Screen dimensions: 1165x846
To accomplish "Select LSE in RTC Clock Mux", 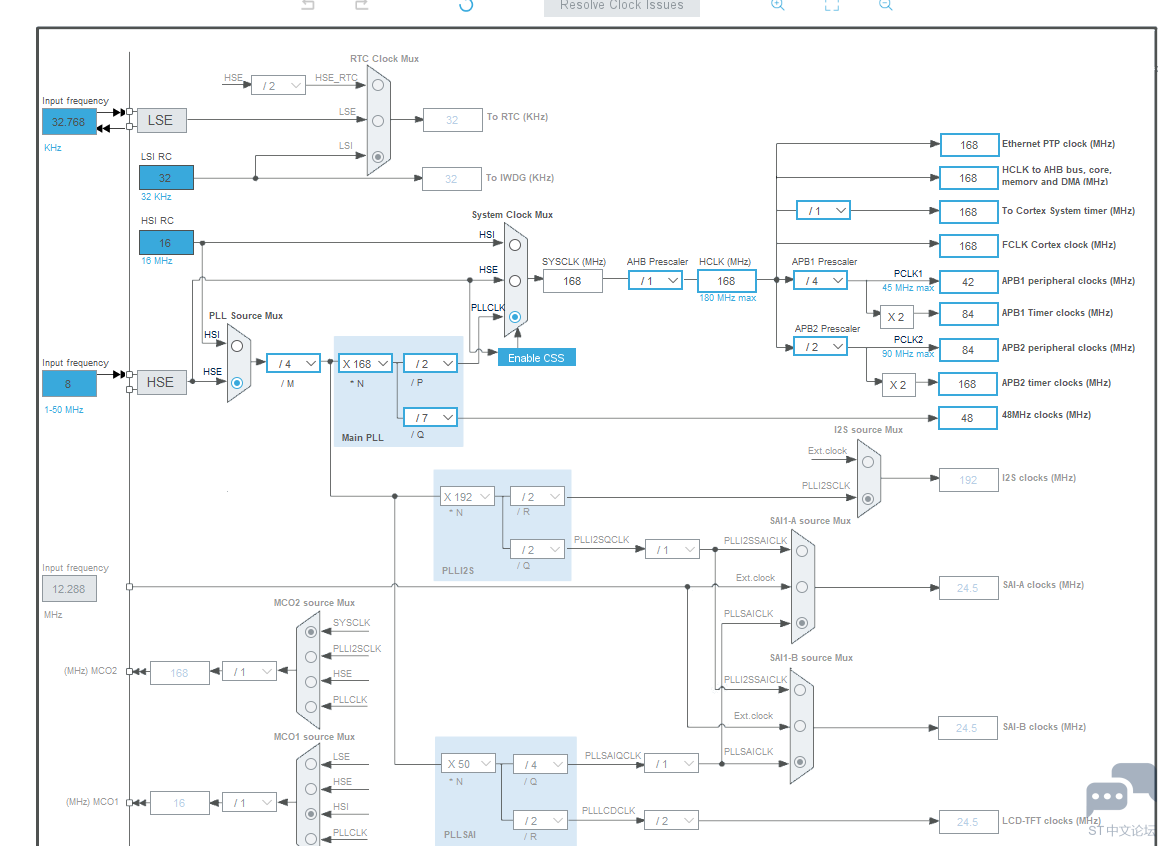I will (378, 121).
